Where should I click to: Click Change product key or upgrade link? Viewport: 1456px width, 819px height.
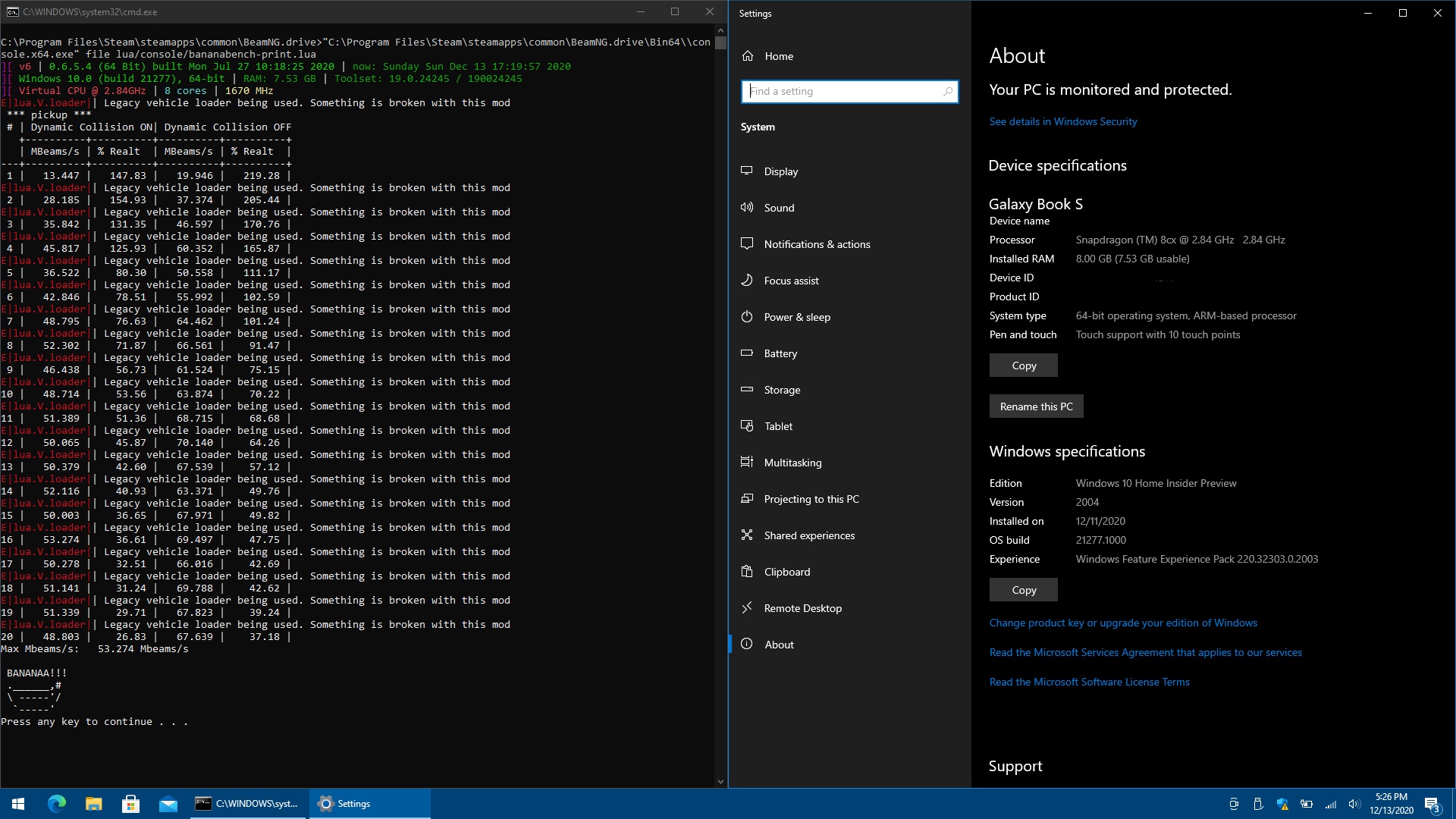tap(1122, 623)
